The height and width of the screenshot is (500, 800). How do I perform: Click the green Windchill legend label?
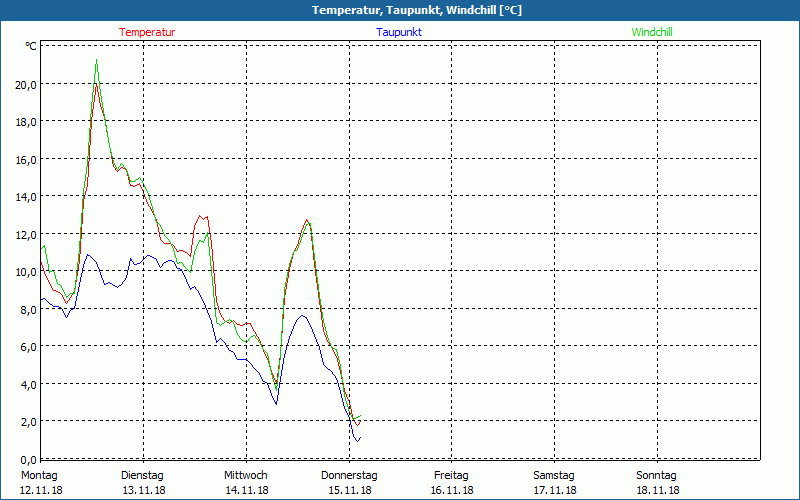click(x=652, y=32)
